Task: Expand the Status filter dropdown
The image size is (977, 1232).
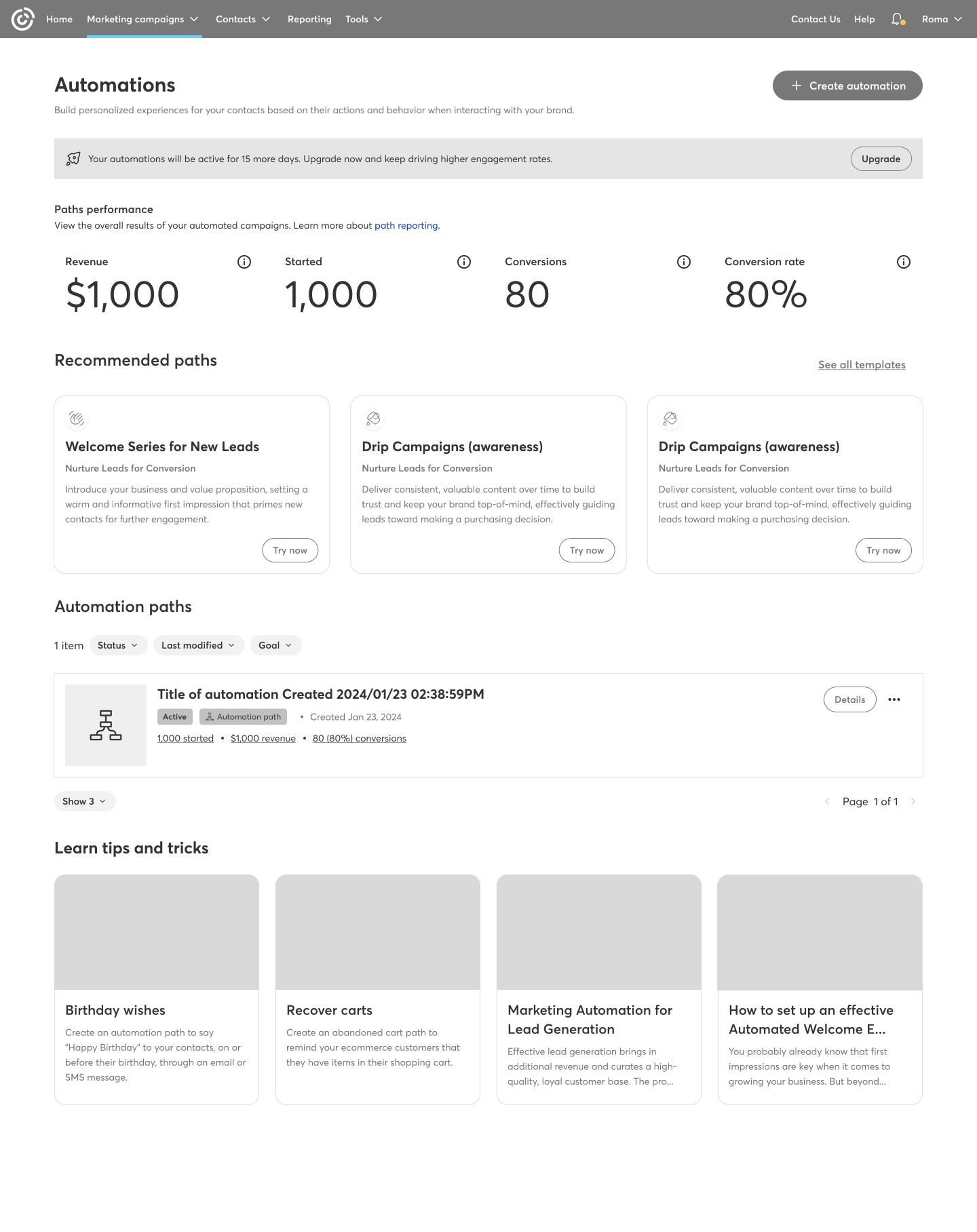Action: tap(118, 645)
